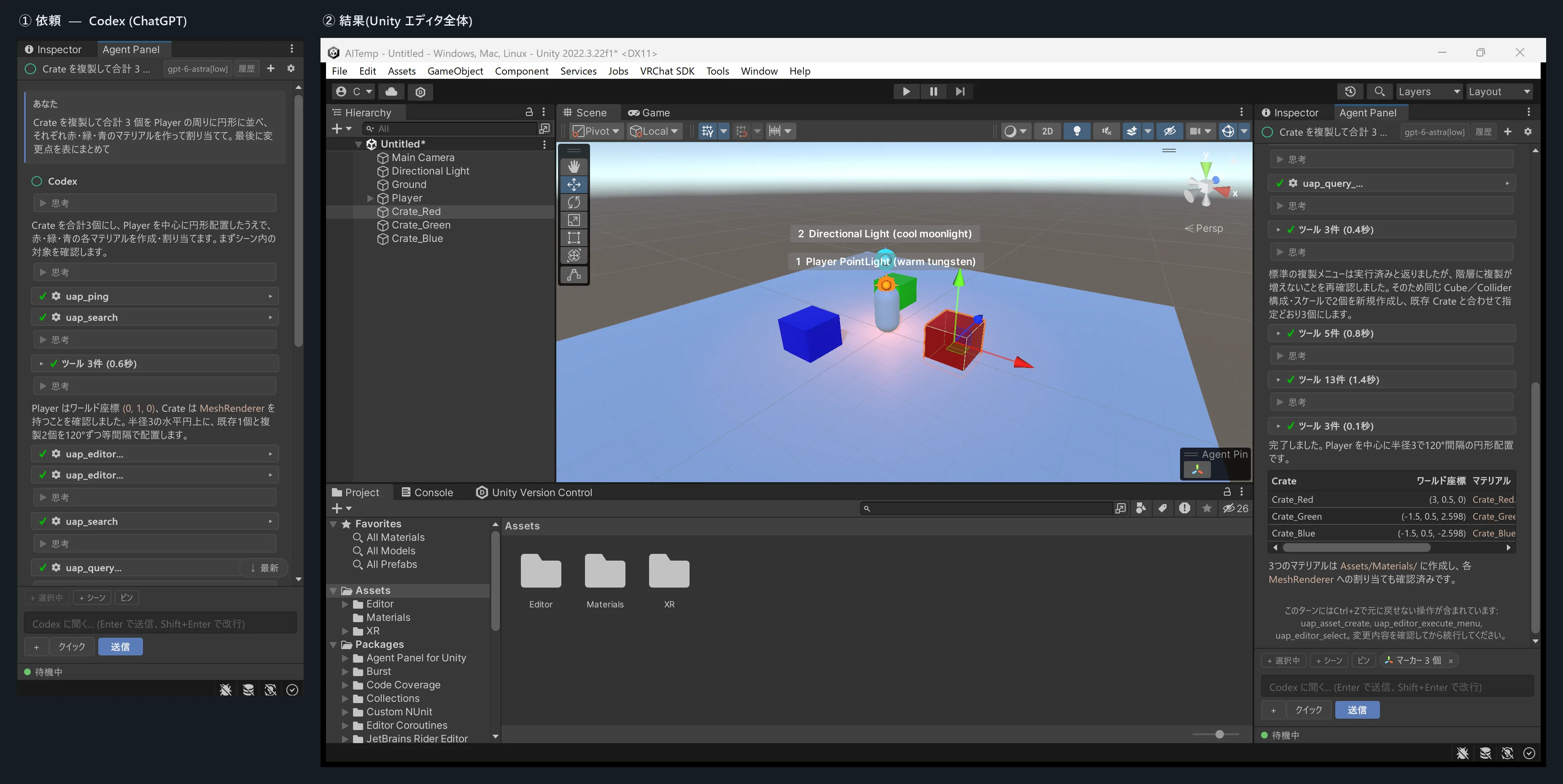
Task: Click 履歴 button in left Agent Panel
Action: click(x=246, y=69)
